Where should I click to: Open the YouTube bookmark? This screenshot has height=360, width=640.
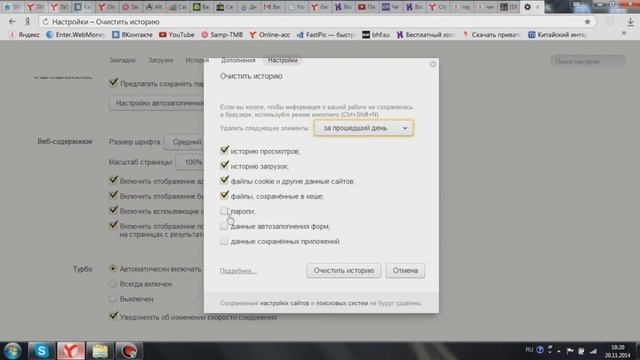pyautogui.click(x=177, y=35)
